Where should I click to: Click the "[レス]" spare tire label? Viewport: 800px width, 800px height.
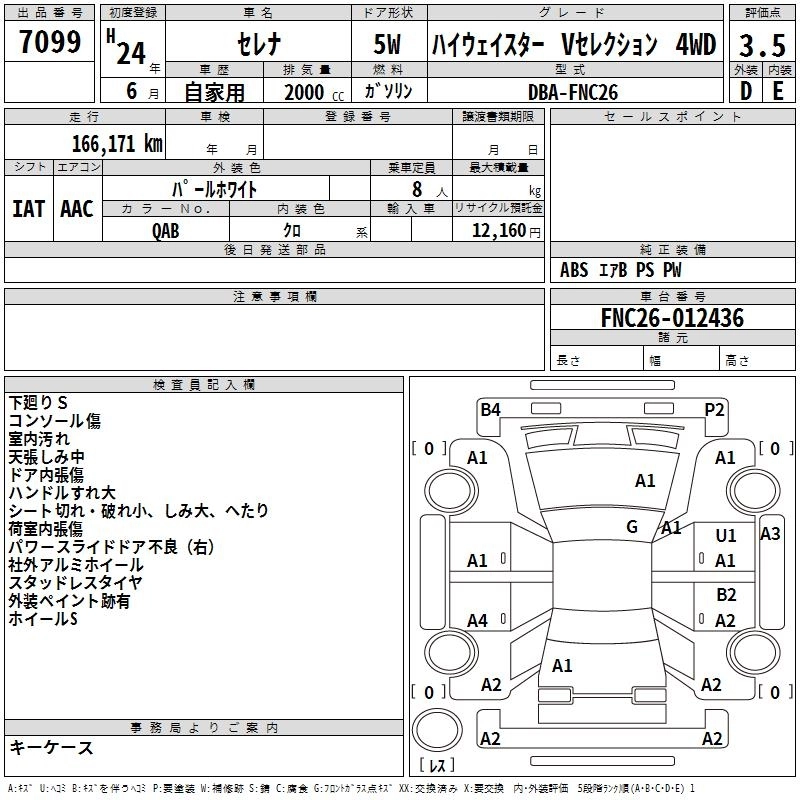tap(437, 765)
